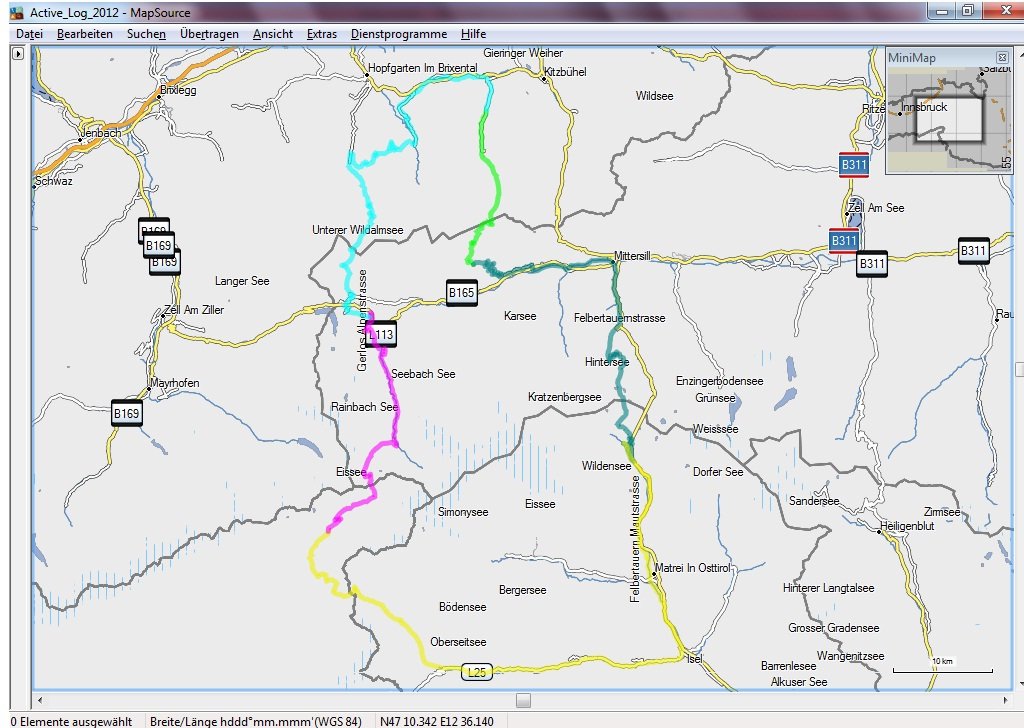
Task: Open the Übertragen menu
Action: [209, 34]
